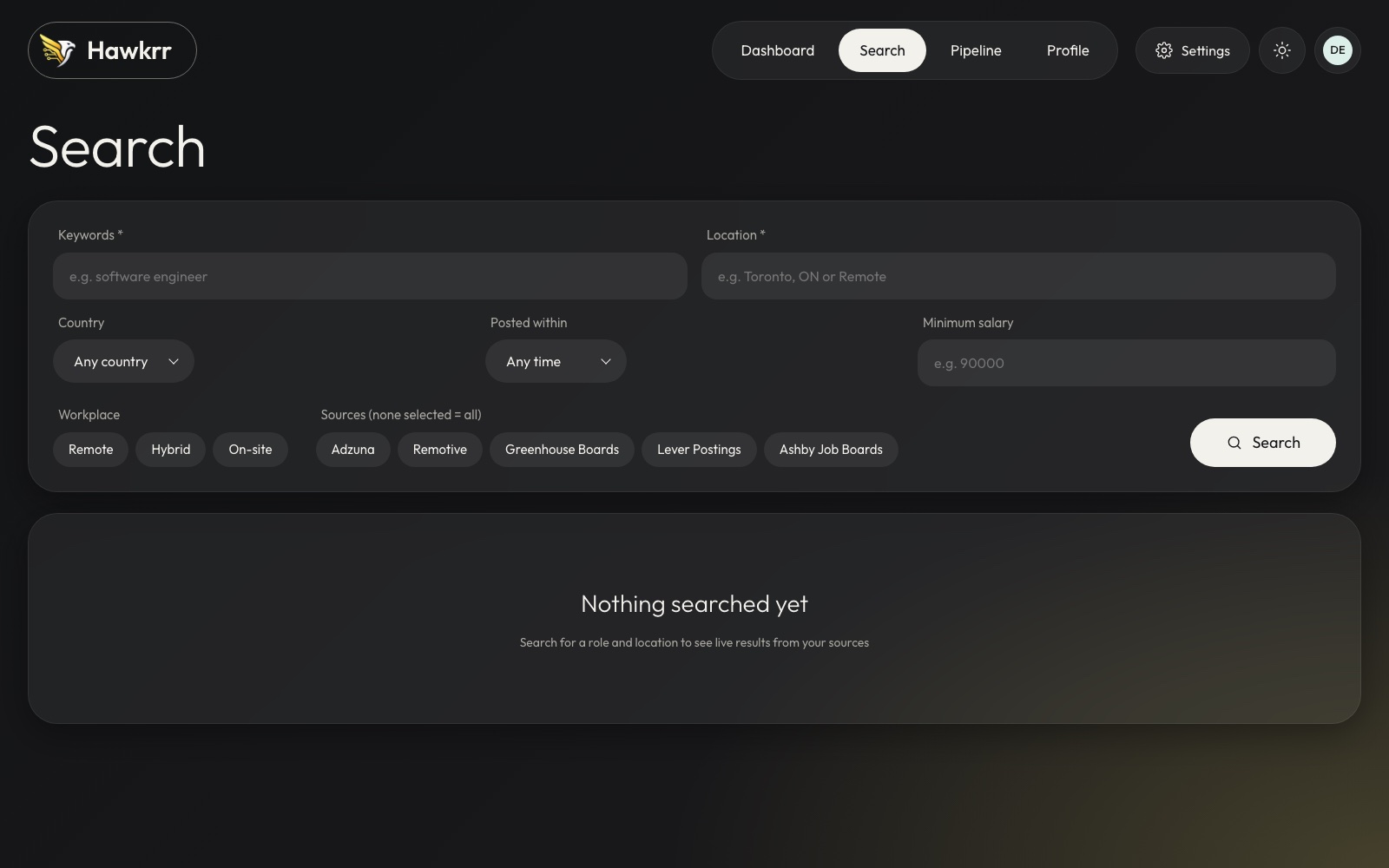
Task: Open the Any country dropdown
Action: [123, 361]
